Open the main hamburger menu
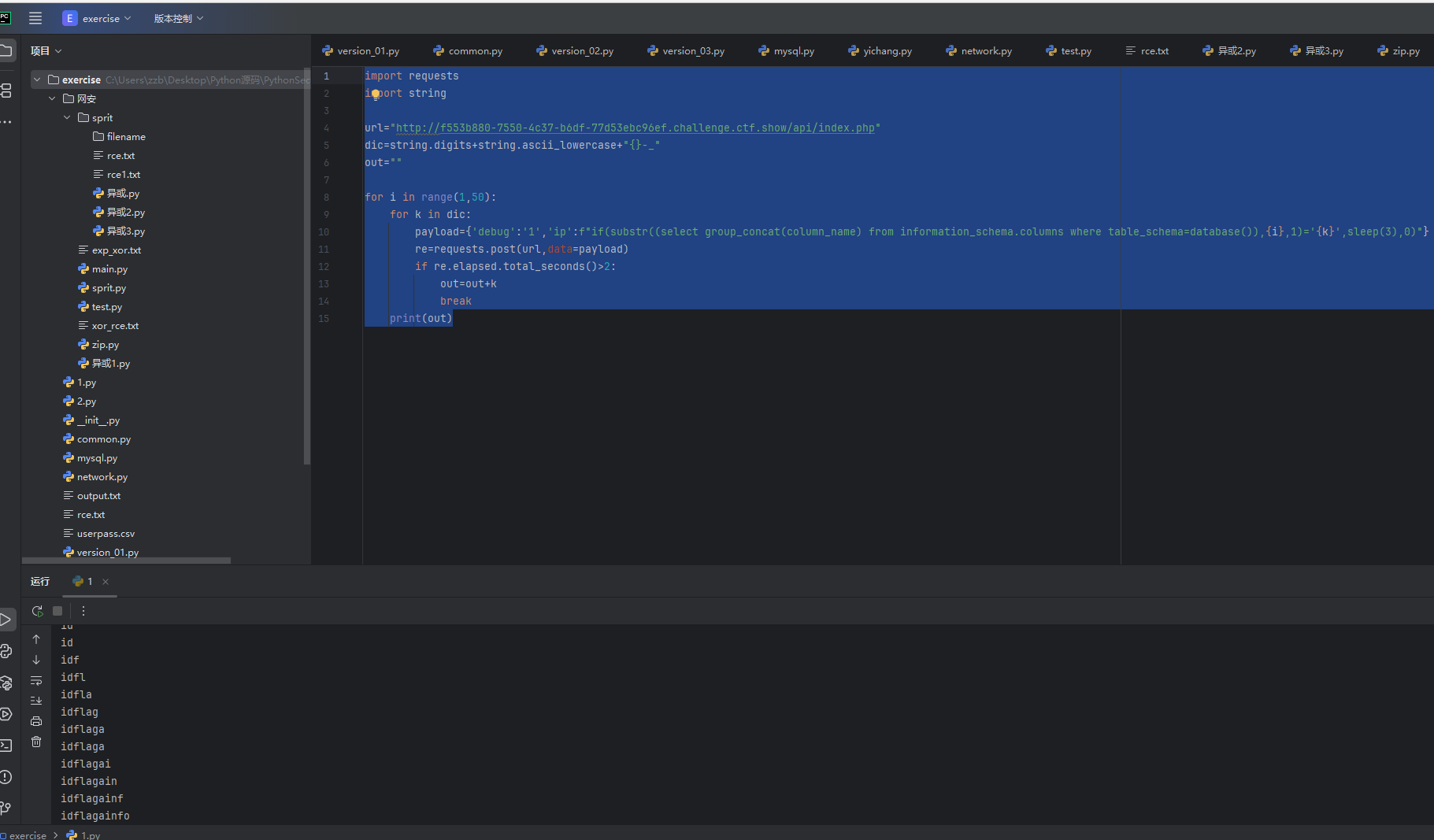 point(35,18)
